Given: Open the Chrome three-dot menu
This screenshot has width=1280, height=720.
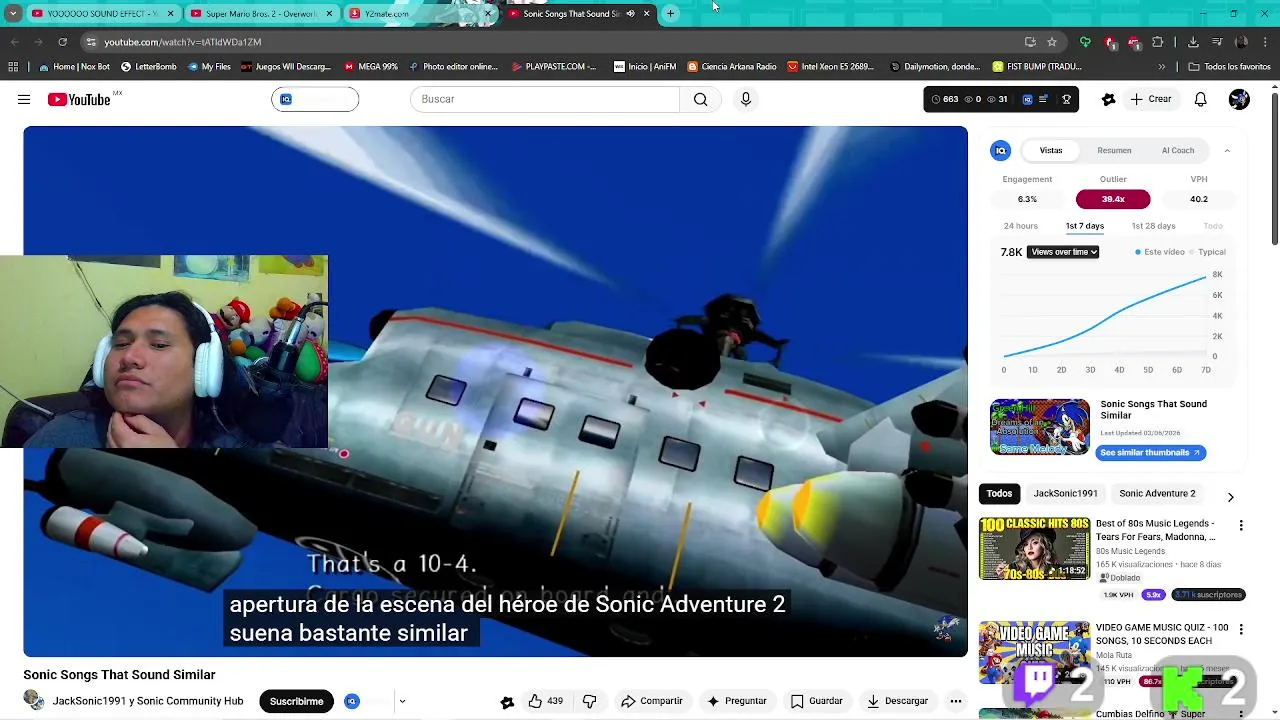Looking at the screenshot, I should click(x=1265, y=42).
